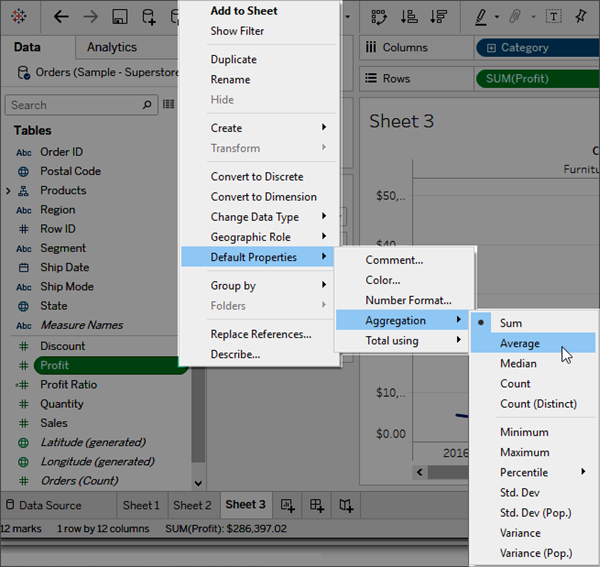Click the Swap Rows and Columns icon
The width and height of the screenshot is (600, 567).
click(379, 17)
